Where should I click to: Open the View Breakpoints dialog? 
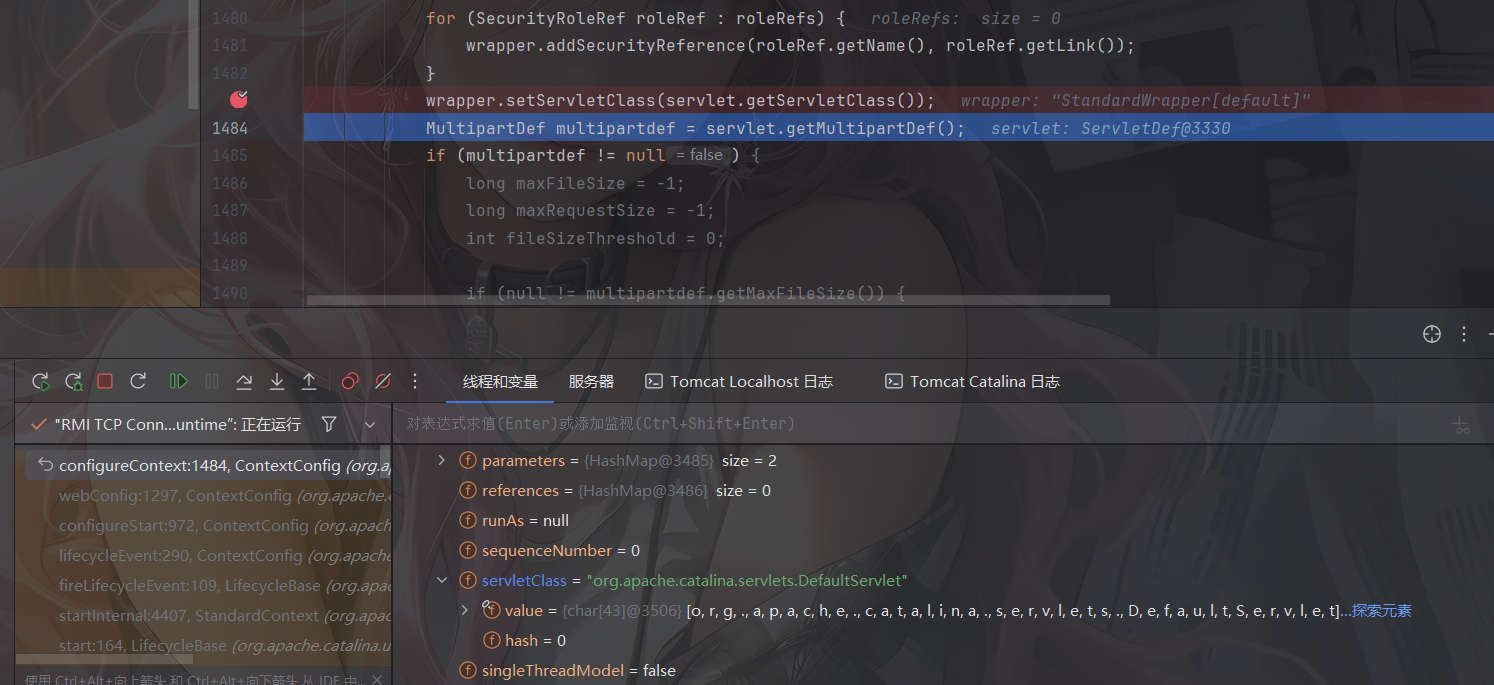[350, 381]
